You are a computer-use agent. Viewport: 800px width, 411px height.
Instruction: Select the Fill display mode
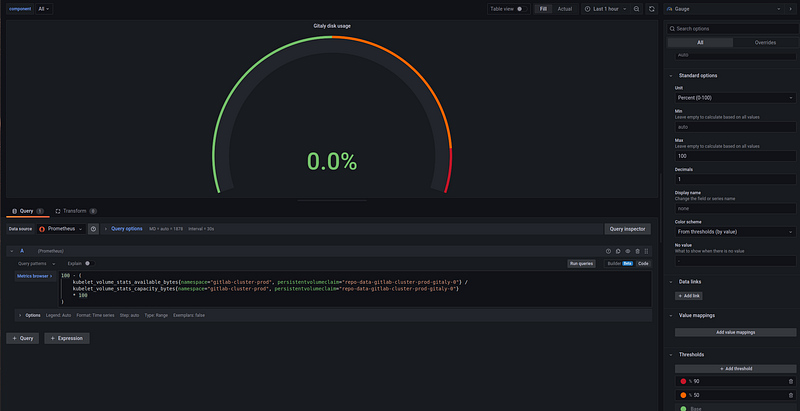(543, 9)
